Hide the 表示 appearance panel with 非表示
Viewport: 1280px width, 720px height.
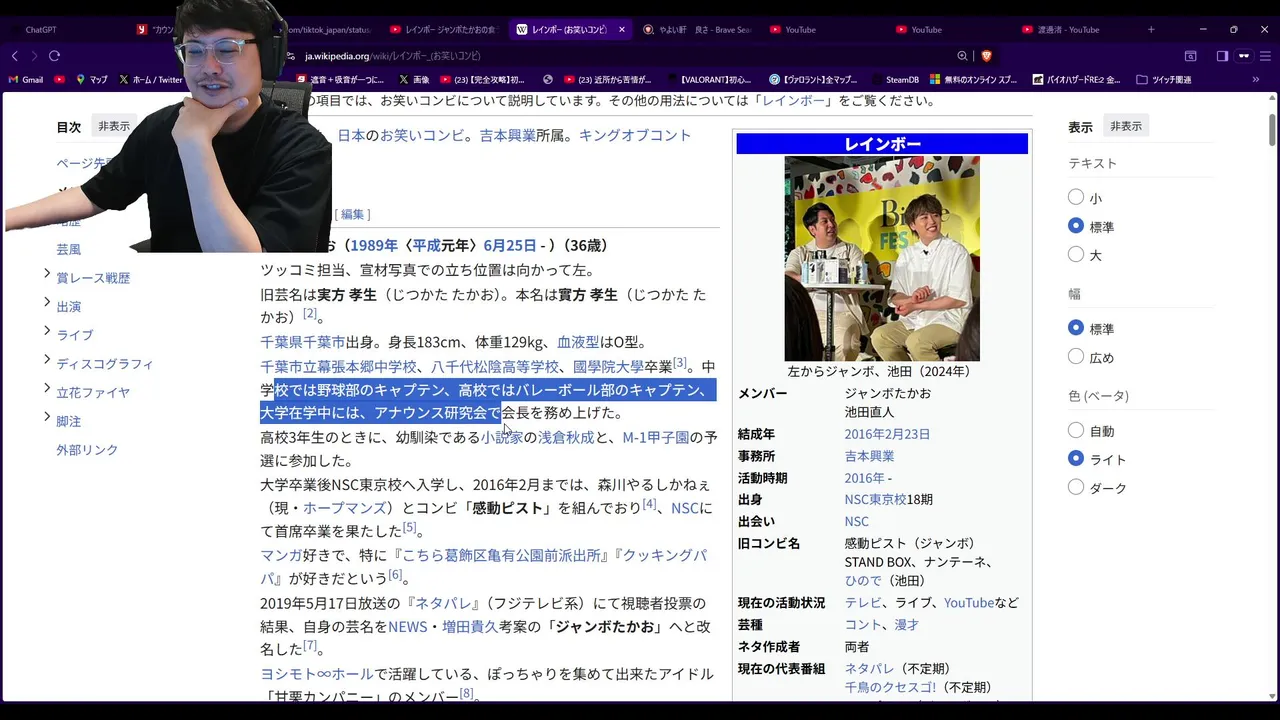pos(1126,126)
